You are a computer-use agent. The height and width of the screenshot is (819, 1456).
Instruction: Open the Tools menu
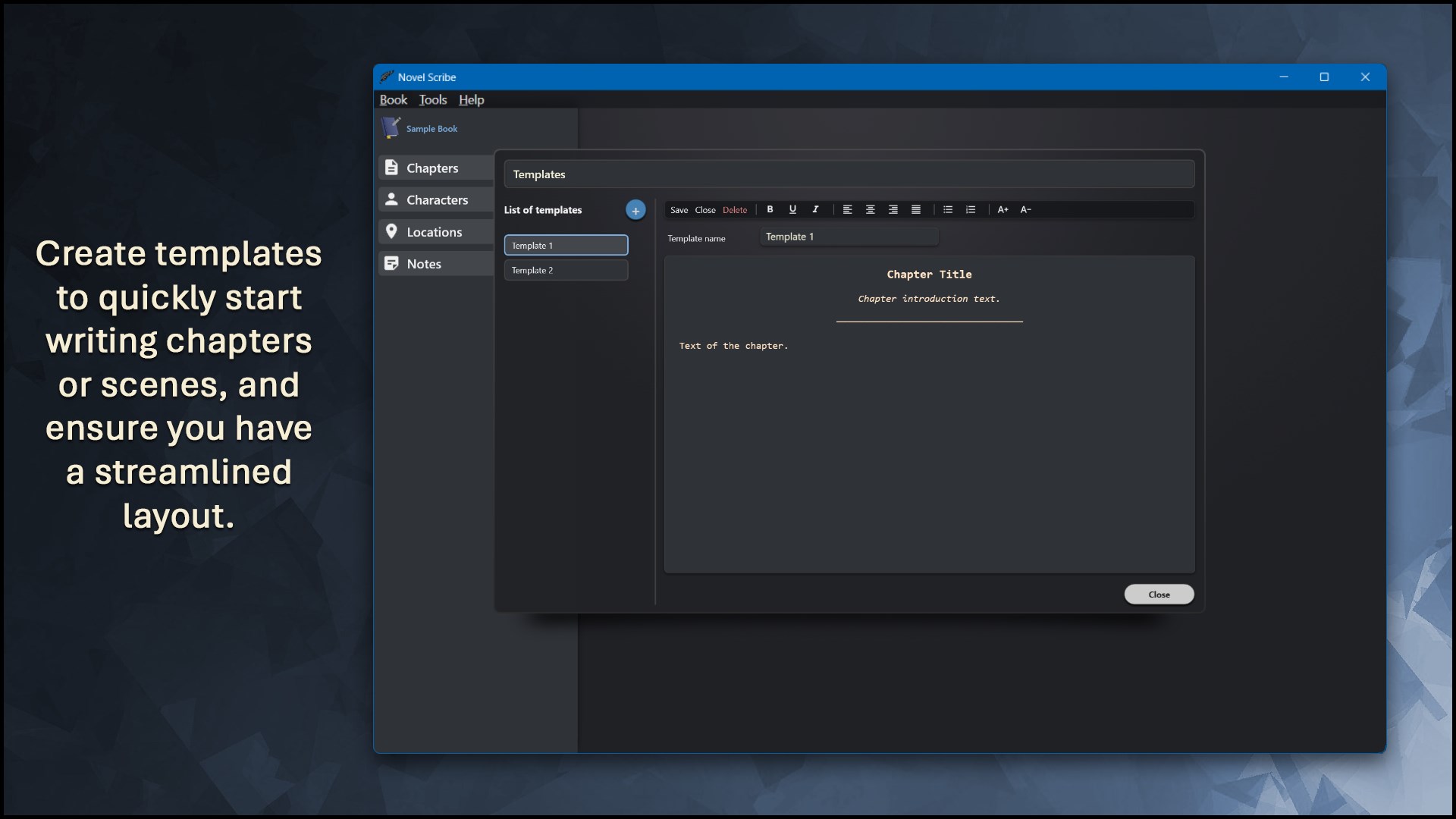pyautogui.click(x=433, y=99)
